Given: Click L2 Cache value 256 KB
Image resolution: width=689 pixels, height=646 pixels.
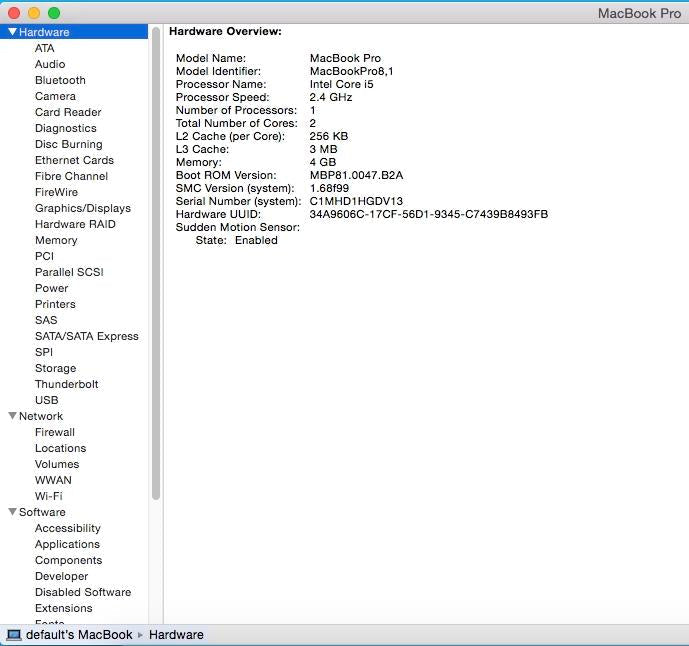Looking at the screenshot, I should pos(328,136).
